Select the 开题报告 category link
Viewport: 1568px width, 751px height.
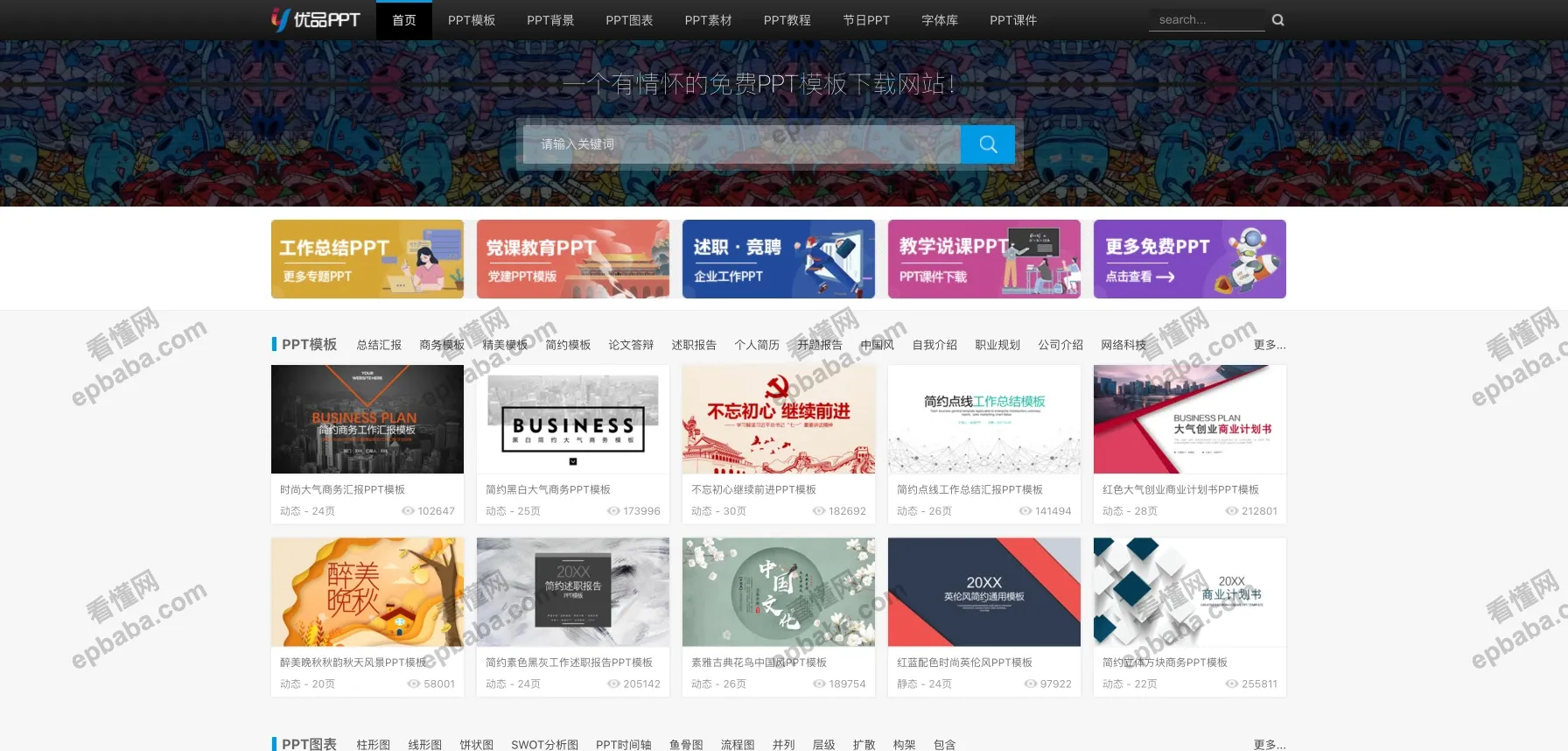pos(820,345)
